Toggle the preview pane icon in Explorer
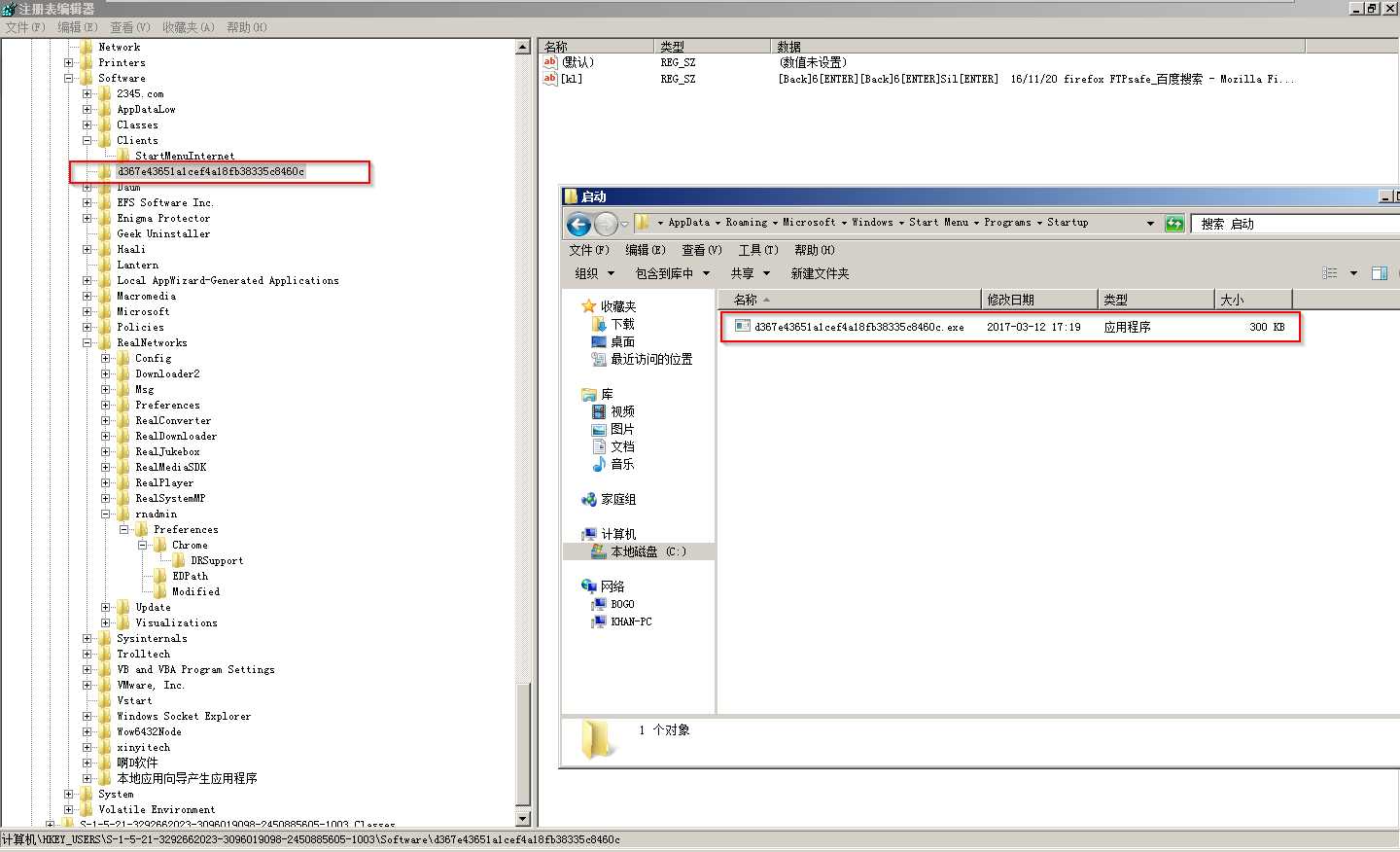This screenshot has width=1400, height=852. click(x=1379, y=273)
